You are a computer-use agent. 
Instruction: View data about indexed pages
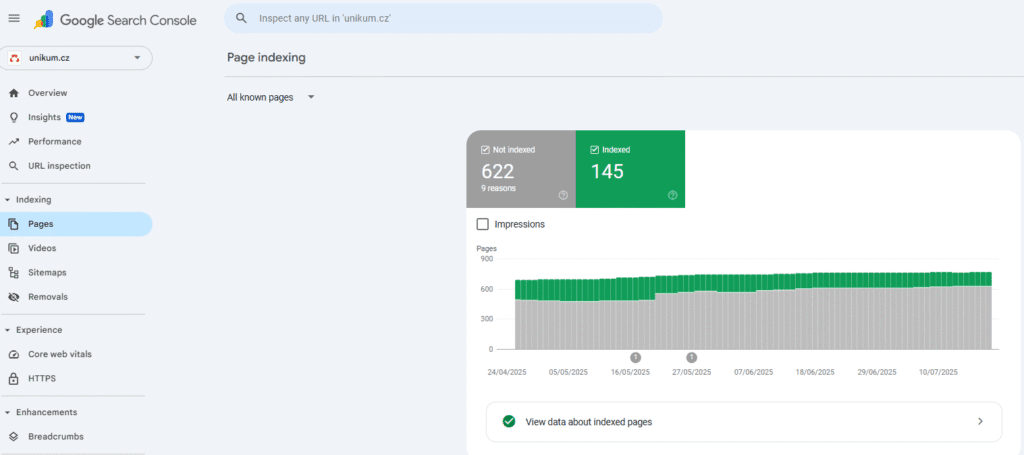click(x=743, y=422)
